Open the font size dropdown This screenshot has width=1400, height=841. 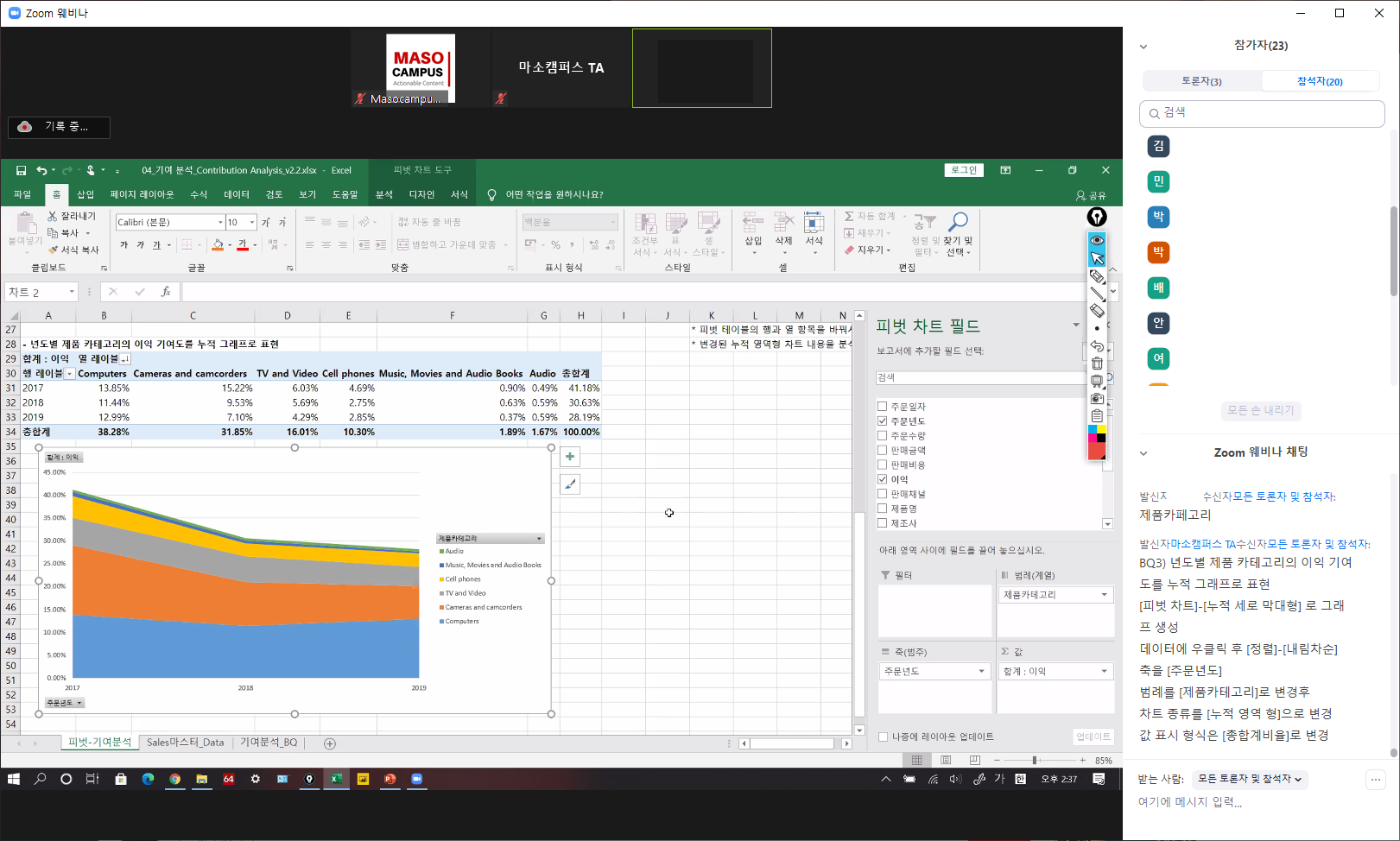pyautogui.click(x=252, y=223)
